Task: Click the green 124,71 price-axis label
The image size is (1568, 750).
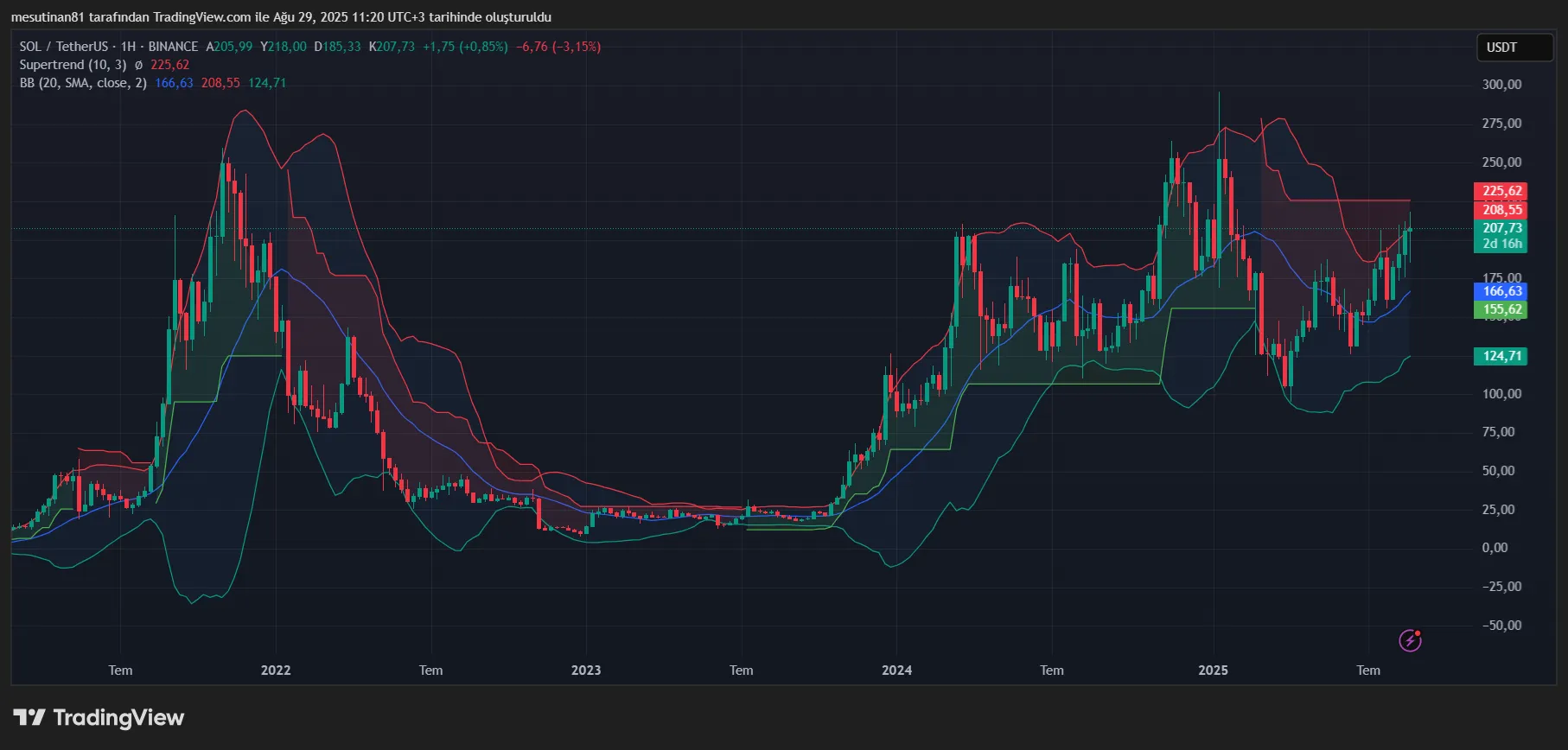Action: point(1501,356)
